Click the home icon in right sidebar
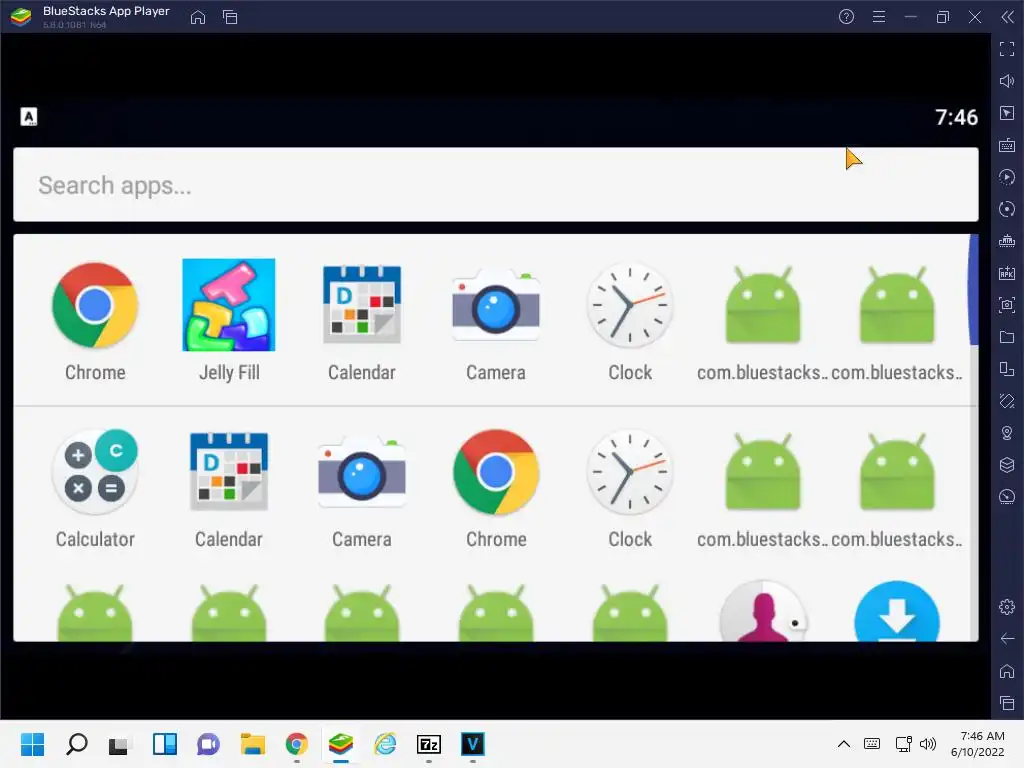Screen dimensions: 1024x768 [x=1007, y=671]
